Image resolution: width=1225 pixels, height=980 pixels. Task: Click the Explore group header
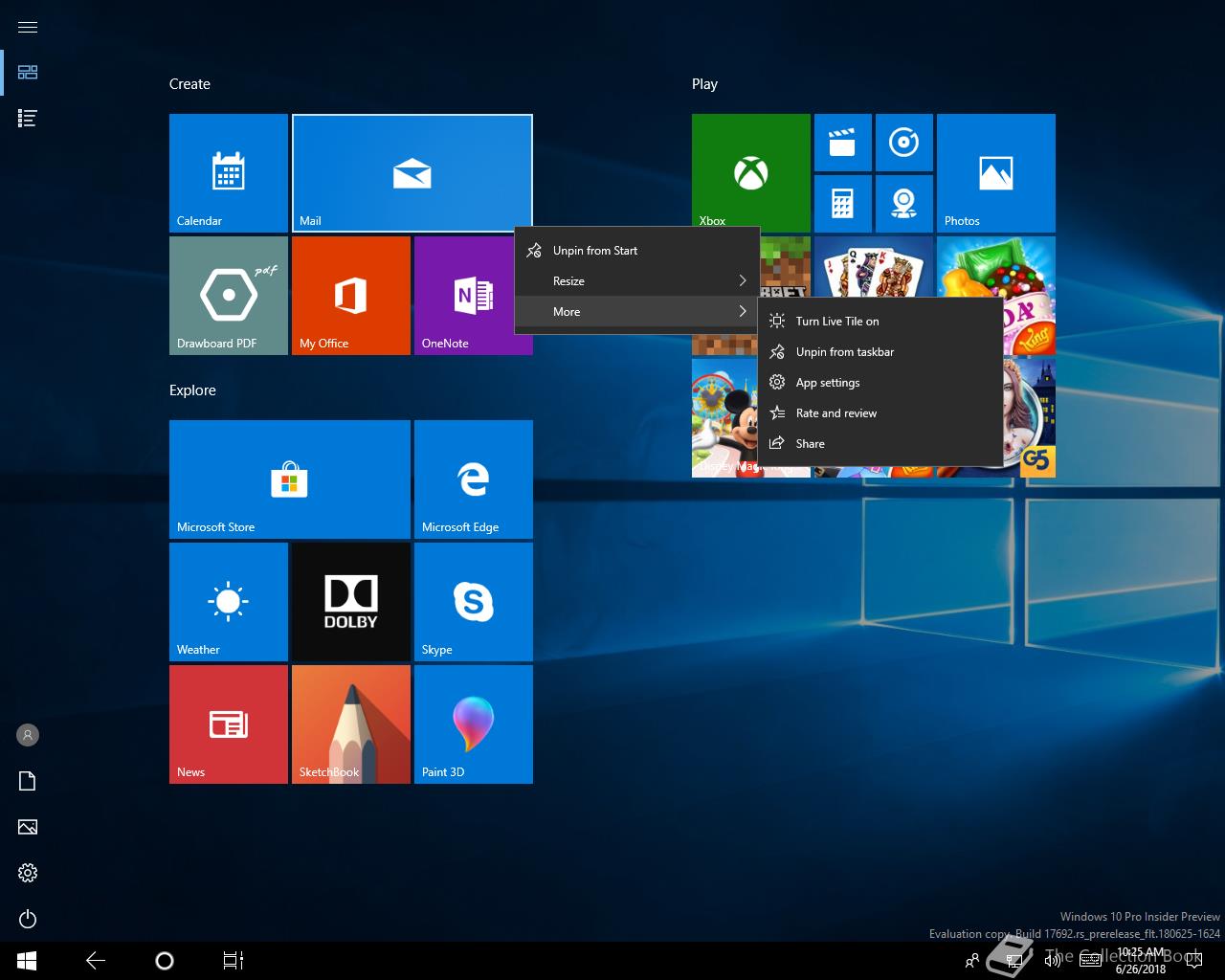pos(192,390)
